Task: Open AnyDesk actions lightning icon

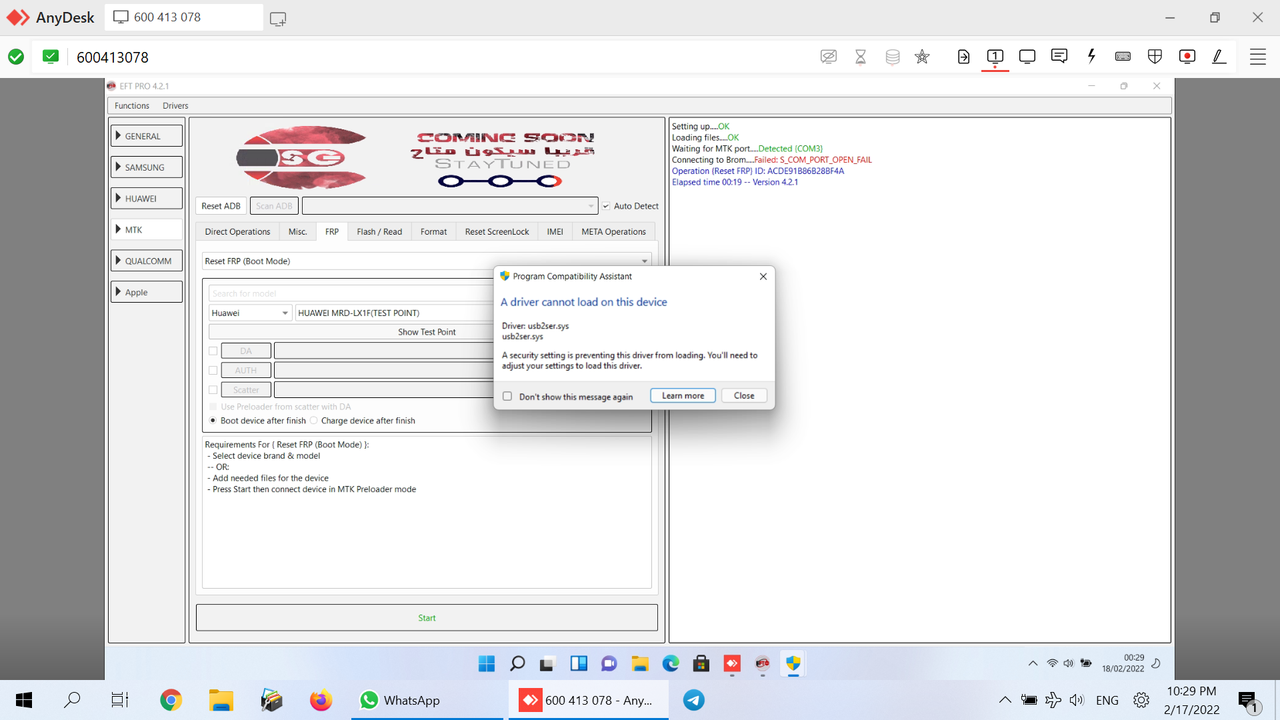Action: tap(1091, 57)
